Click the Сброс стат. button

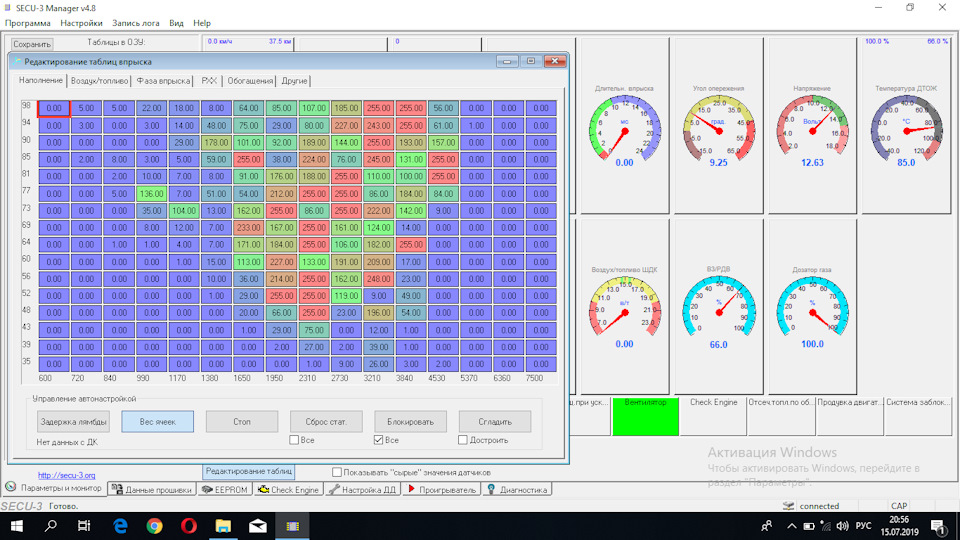tap(326, 422)
